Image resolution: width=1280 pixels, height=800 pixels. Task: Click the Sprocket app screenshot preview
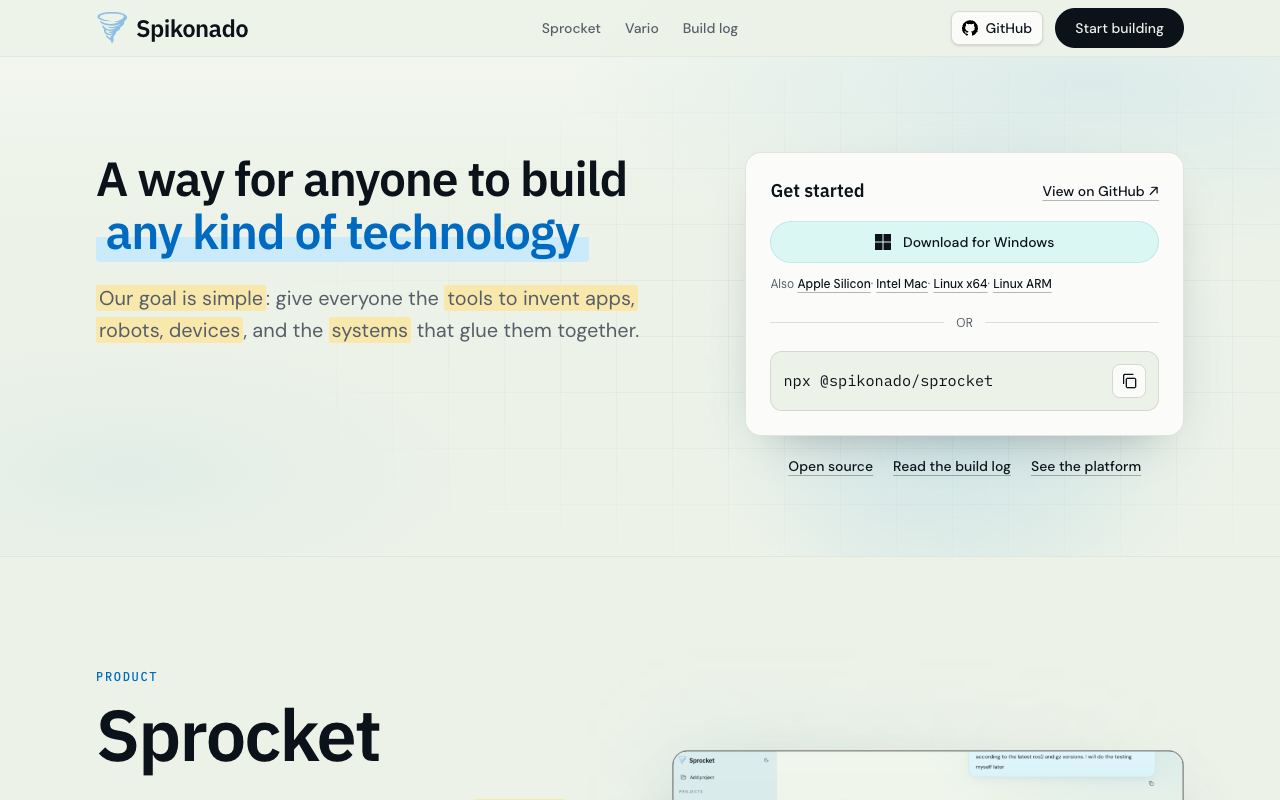928,775
